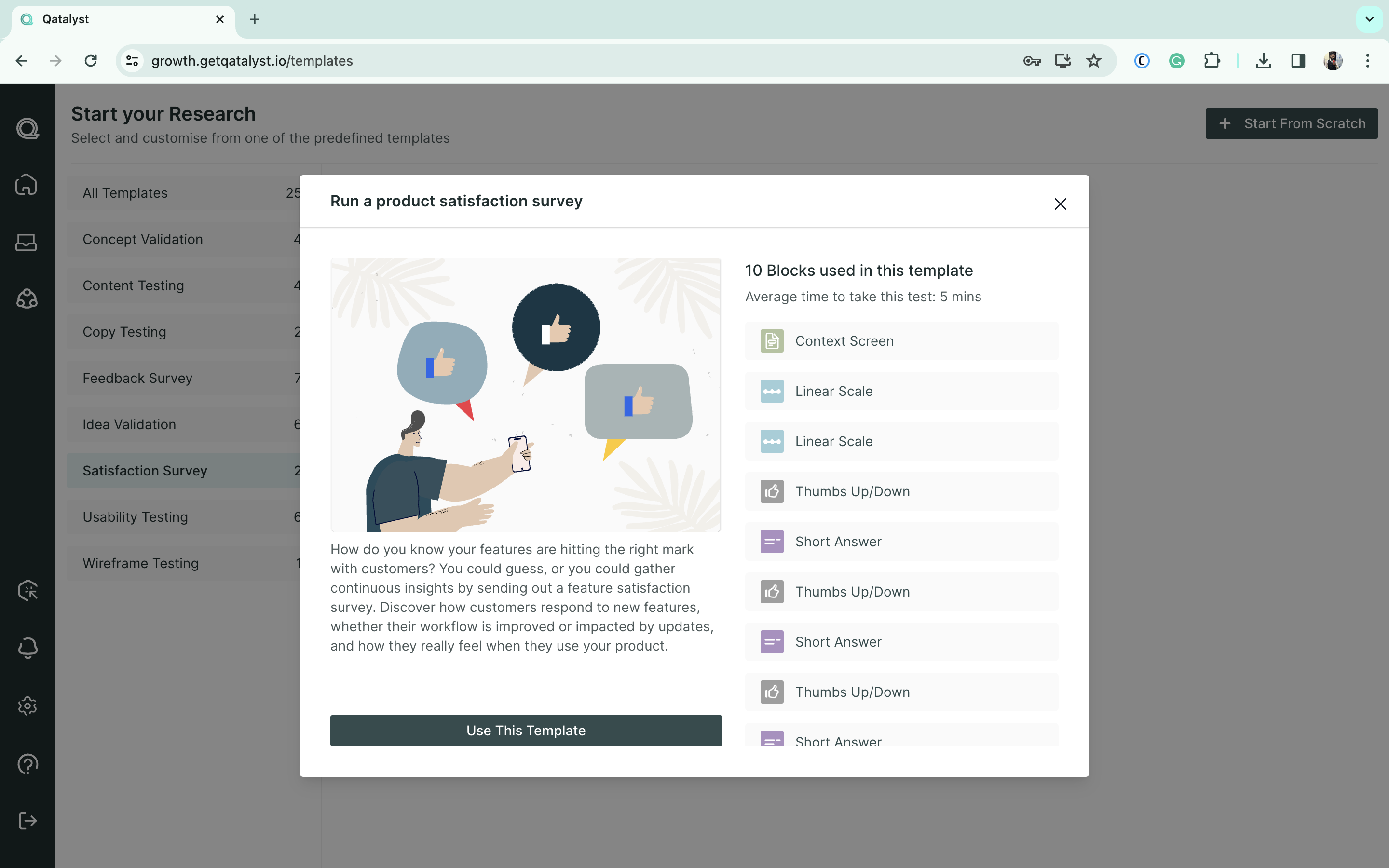Click the survey illustration thumbnail
The image size is (1389, 868).
coord(526,394)
